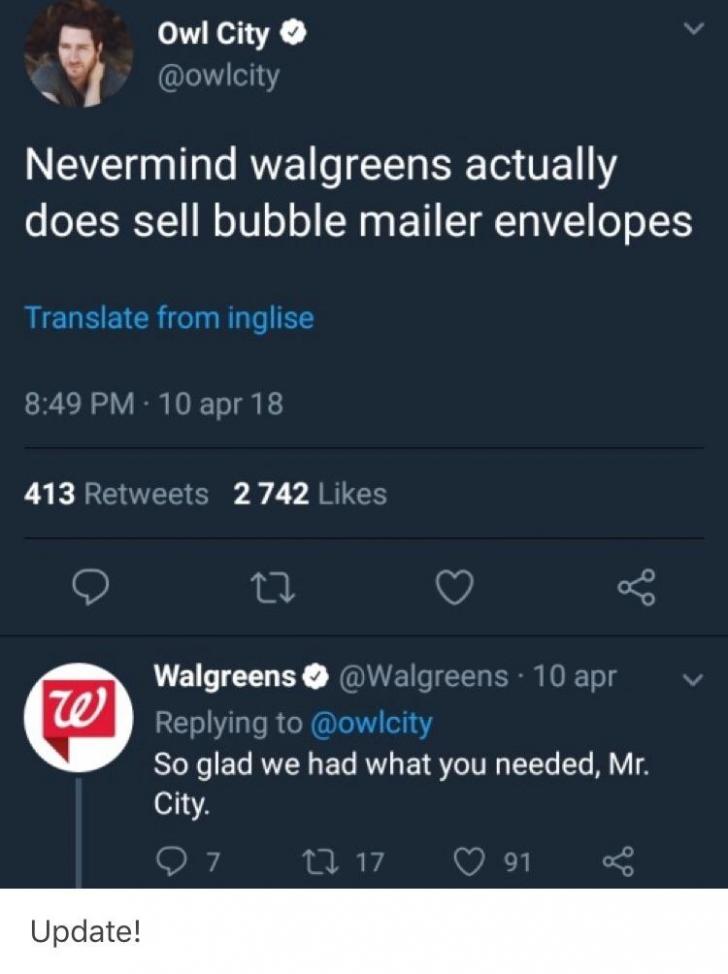Click the Walgreens account name
Image resolution: width=728 pixels, height=974 pixels.
click(x=225, y=677)
